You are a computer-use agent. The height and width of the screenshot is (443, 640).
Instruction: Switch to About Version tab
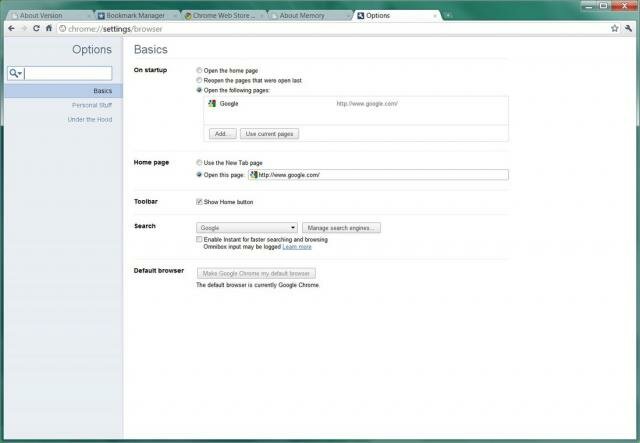[49, 16]
